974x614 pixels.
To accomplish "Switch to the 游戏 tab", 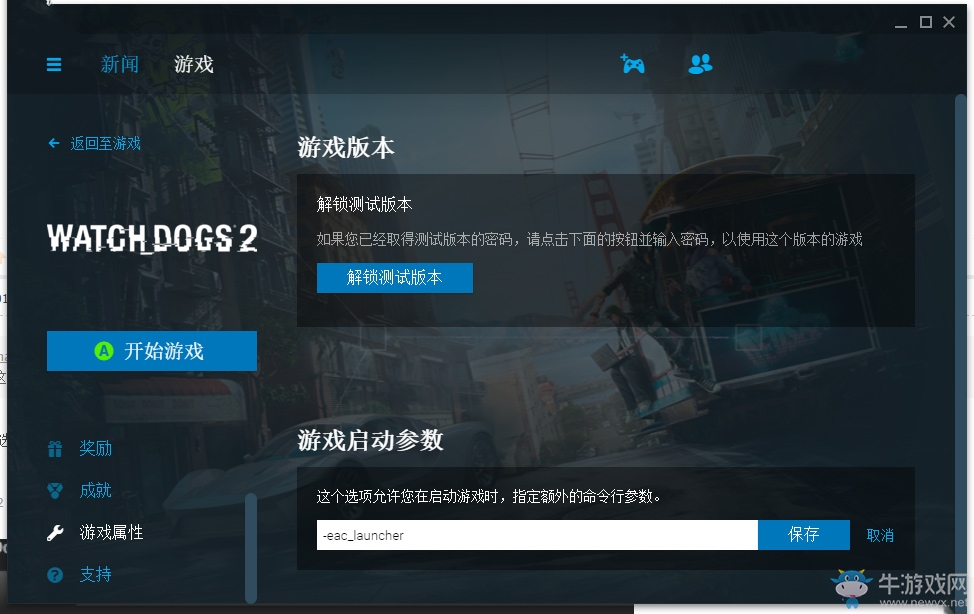I will pos(194,64).
